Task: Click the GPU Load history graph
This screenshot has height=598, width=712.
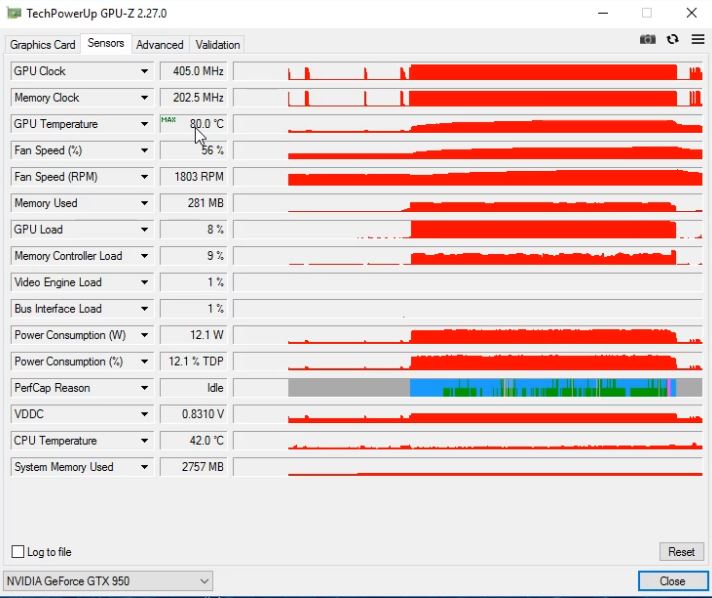Action: 468,229
